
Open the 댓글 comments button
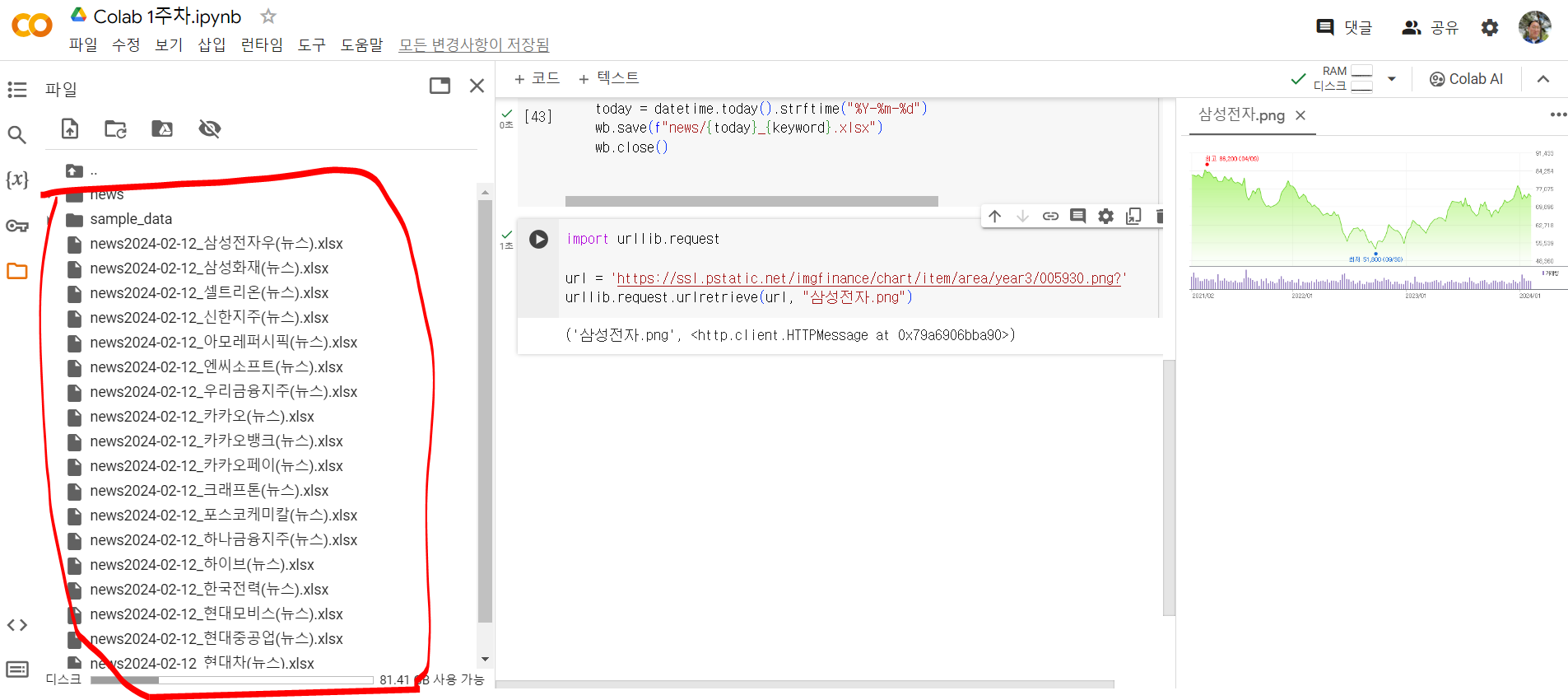click(x=1344, y=27)
